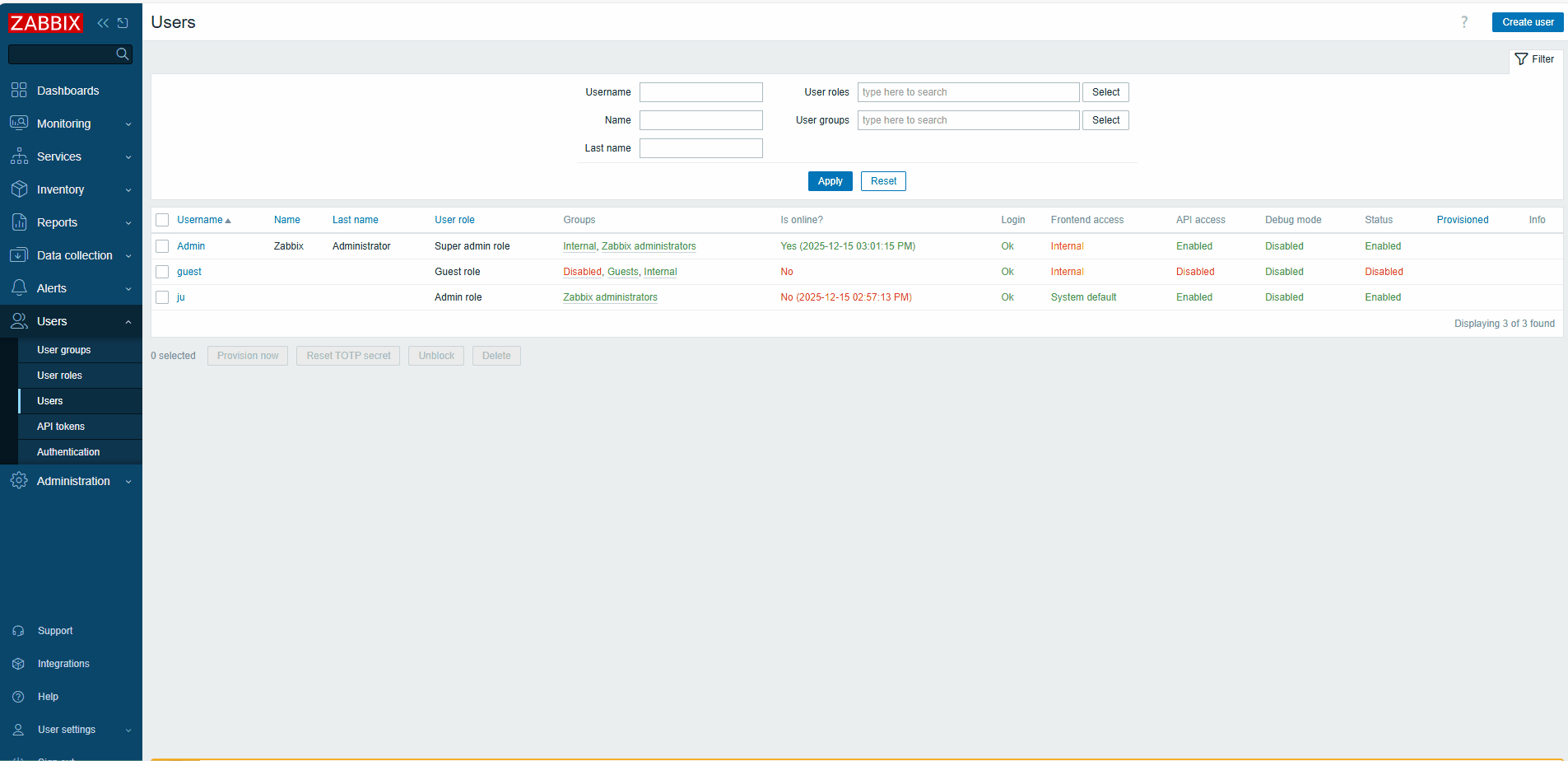This screenshot has width=1568, height=761.
Task: Expand the Monitoring menu section
Action: click(71, 124)
